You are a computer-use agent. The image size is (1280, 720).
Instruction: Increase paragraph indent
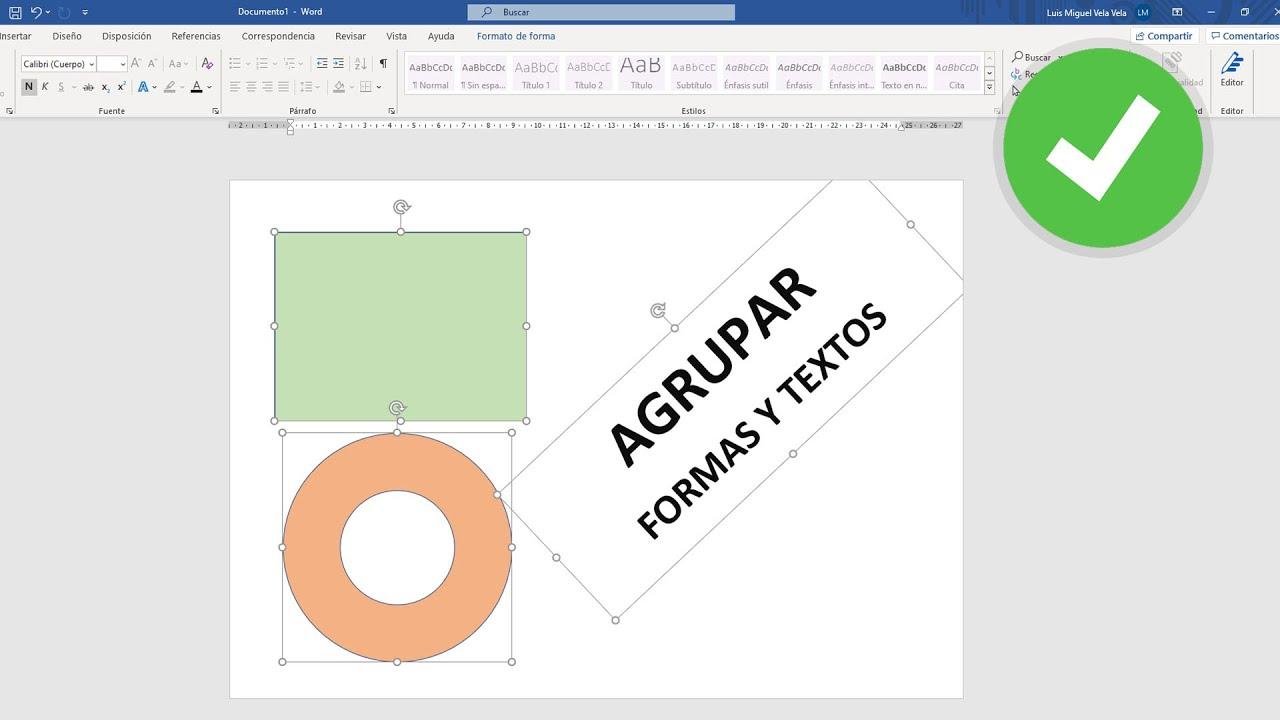(x=338, y=64)
